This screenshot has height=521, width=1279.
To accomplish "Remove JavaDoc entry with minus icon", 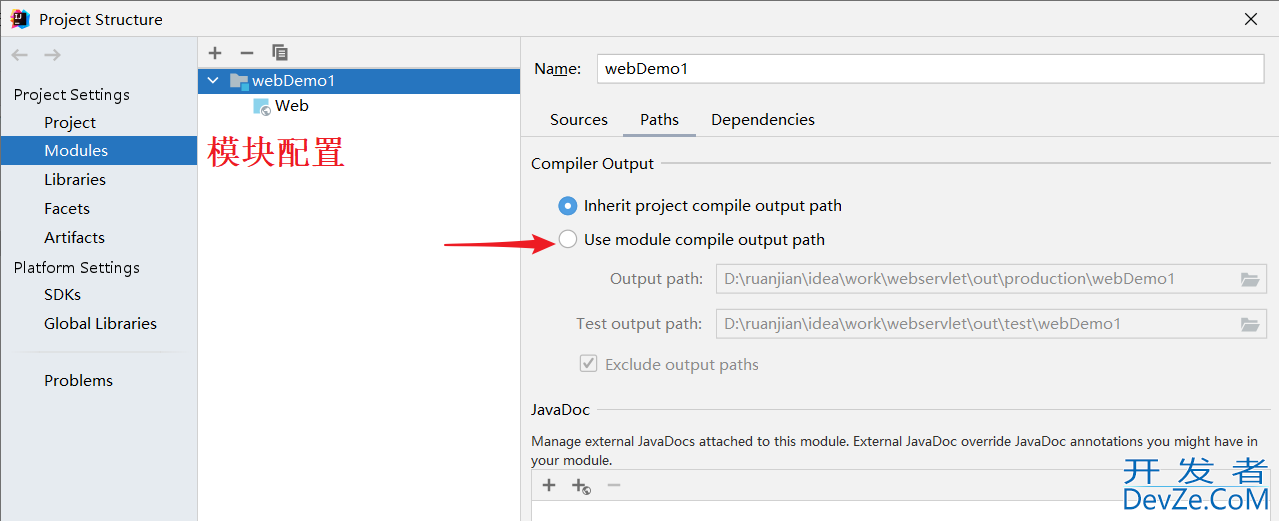I will [x=614, y=485].
